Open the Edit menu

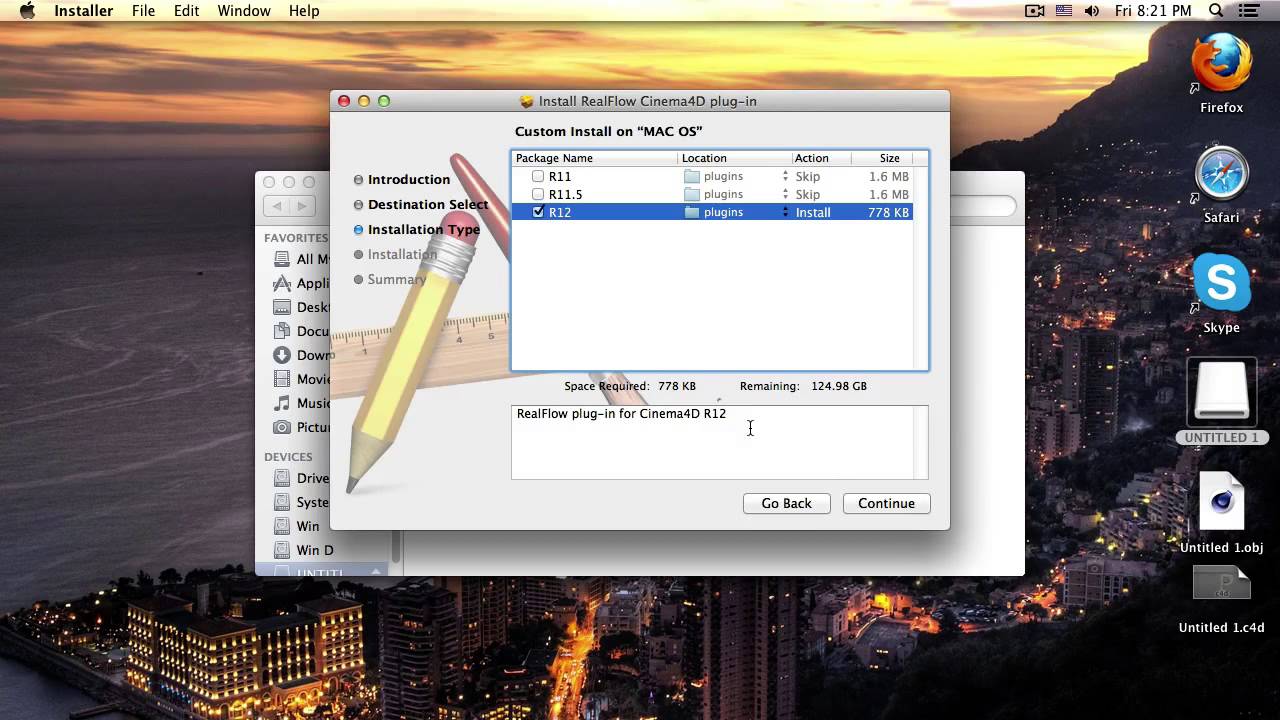coord(186,11)
